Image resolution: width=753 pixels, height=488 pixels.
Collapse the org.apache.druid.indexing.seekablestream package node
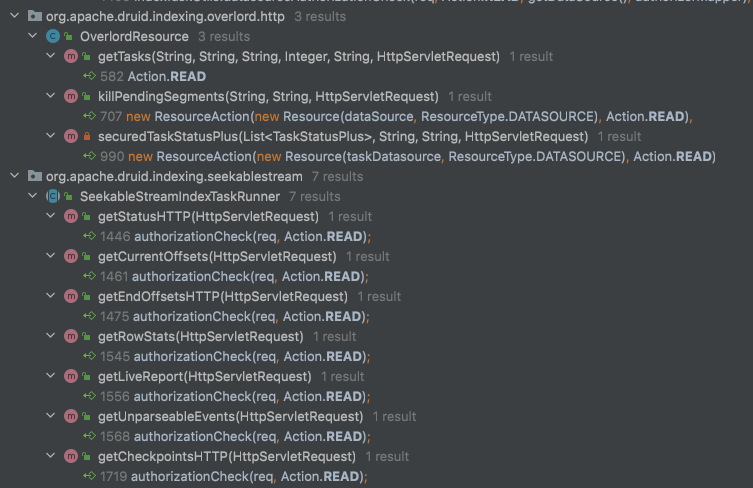coord(15,176)
